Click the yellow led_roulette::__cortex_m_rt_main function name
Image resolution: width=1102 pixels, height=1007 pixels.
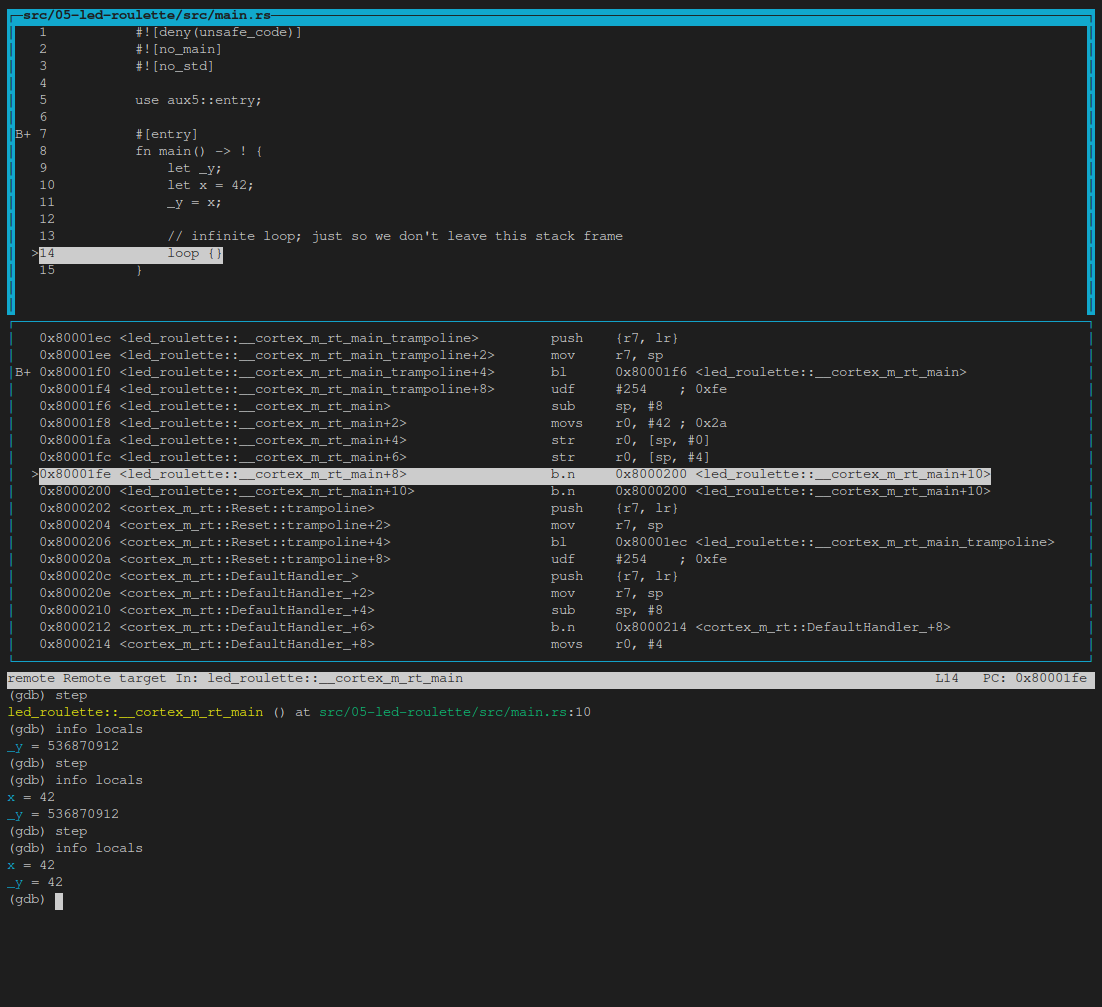click(x=135, y=713)
